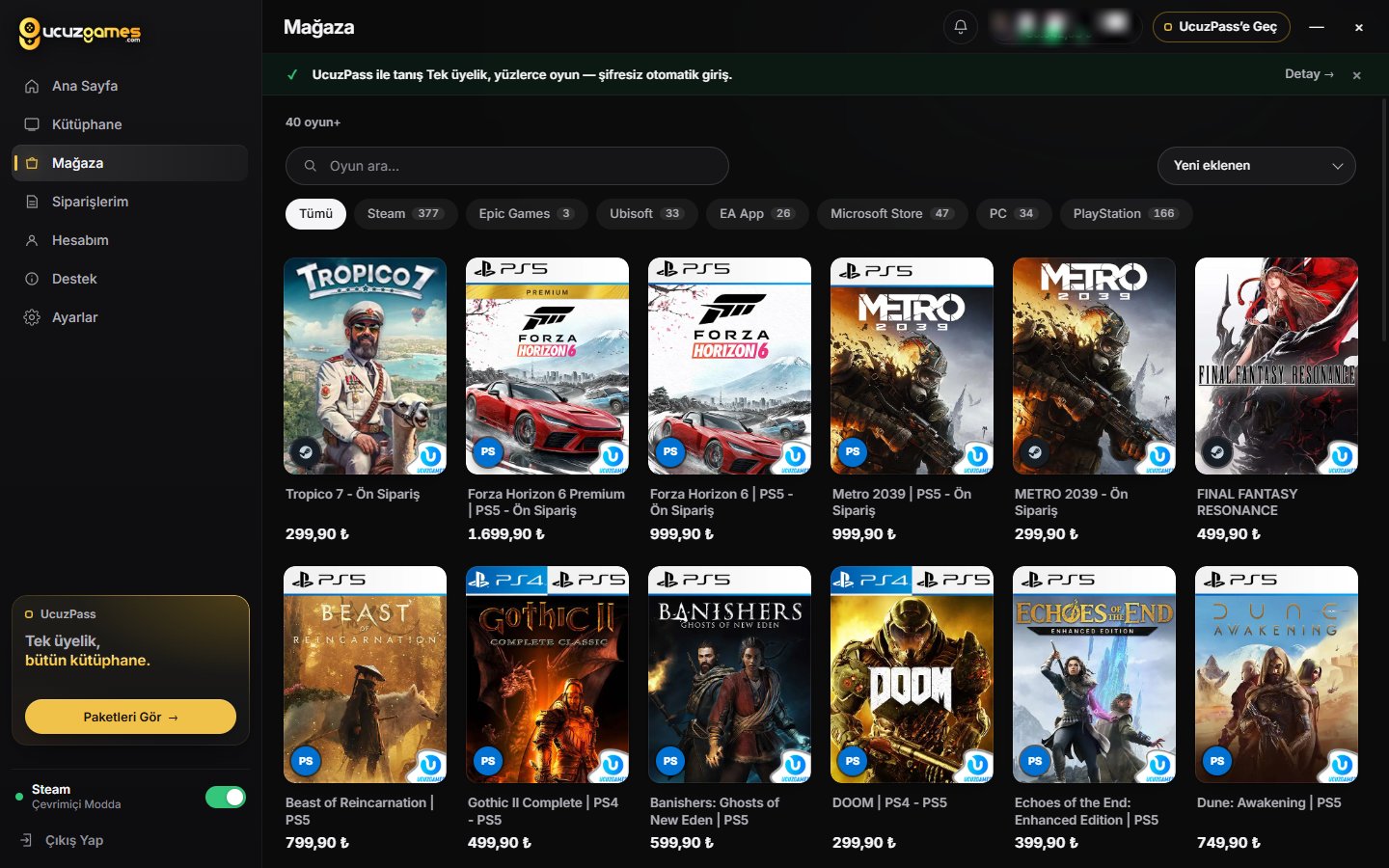Focus the Oyun ara search field
The width and height of the screenshot is (1389, 868).
(x=506, y=166)
